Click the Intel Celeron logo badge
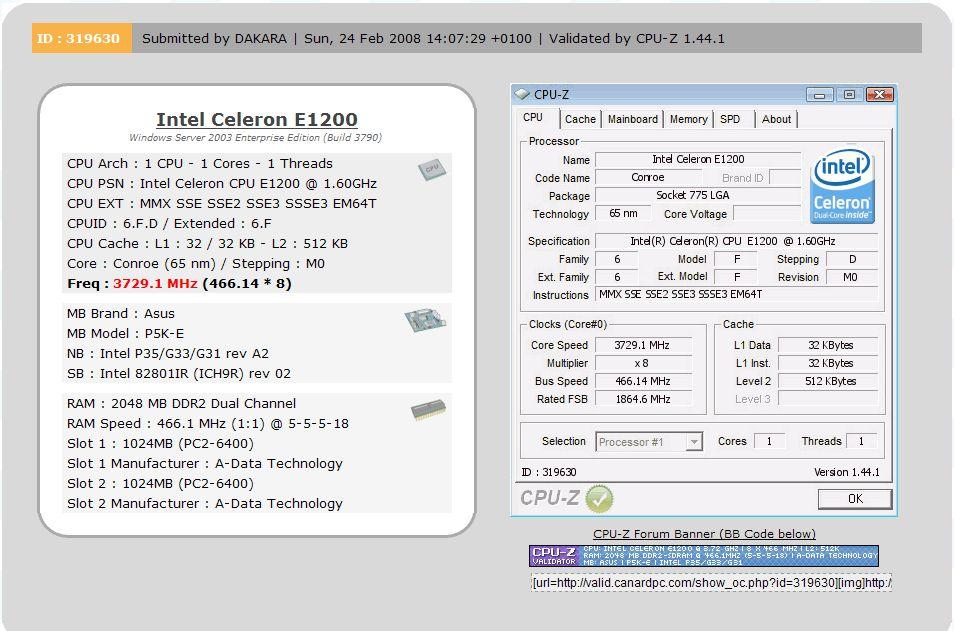This screenshot has height=631, width=954. pos(842,186)
